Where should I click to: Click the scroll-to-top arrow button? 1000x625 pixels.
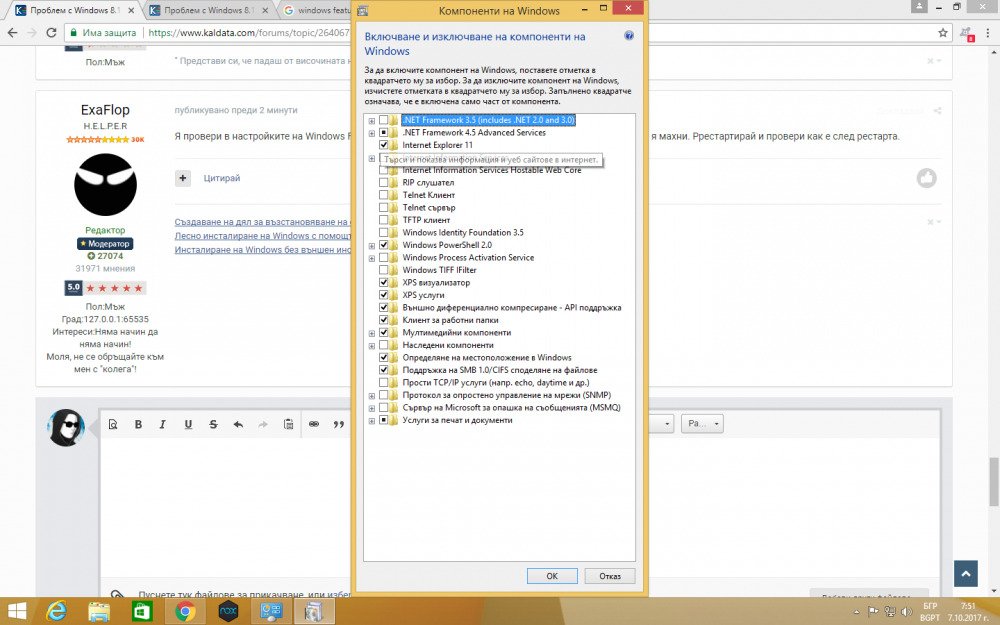pos(966,574)
